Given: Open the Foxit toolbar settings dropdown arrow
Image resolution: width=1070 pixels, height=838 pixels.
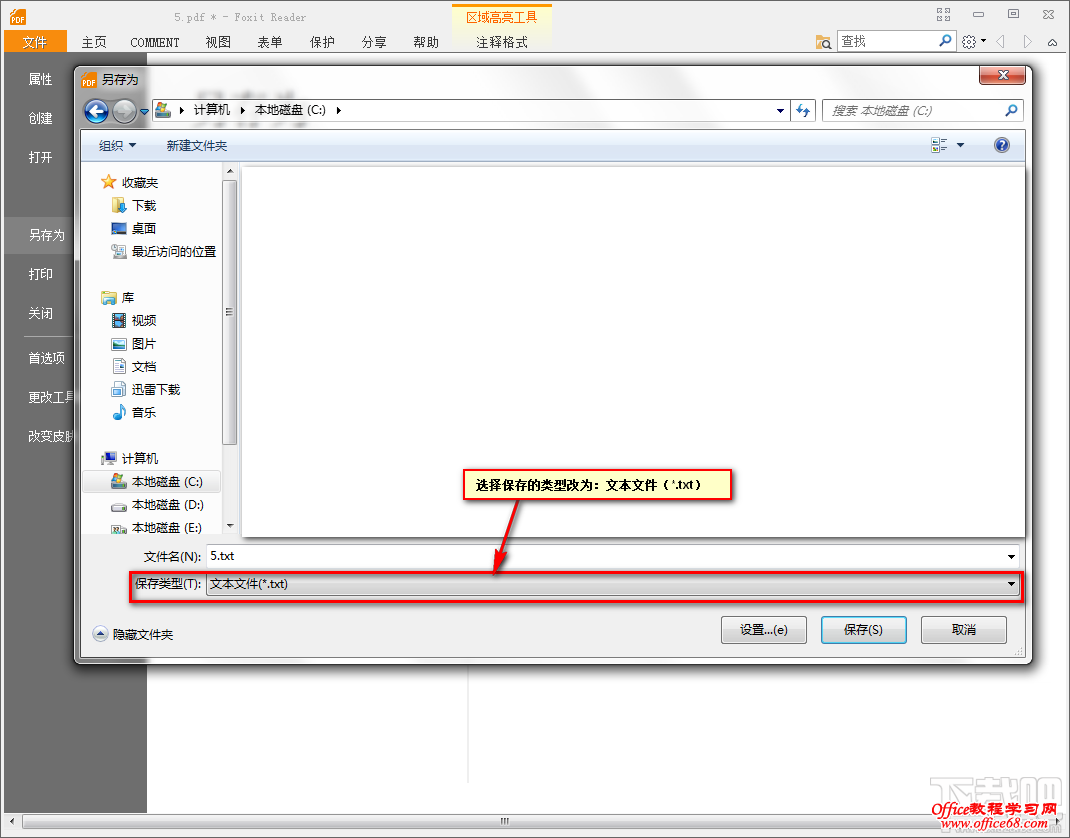Looking at the screenshot, I should pos(983,42).
